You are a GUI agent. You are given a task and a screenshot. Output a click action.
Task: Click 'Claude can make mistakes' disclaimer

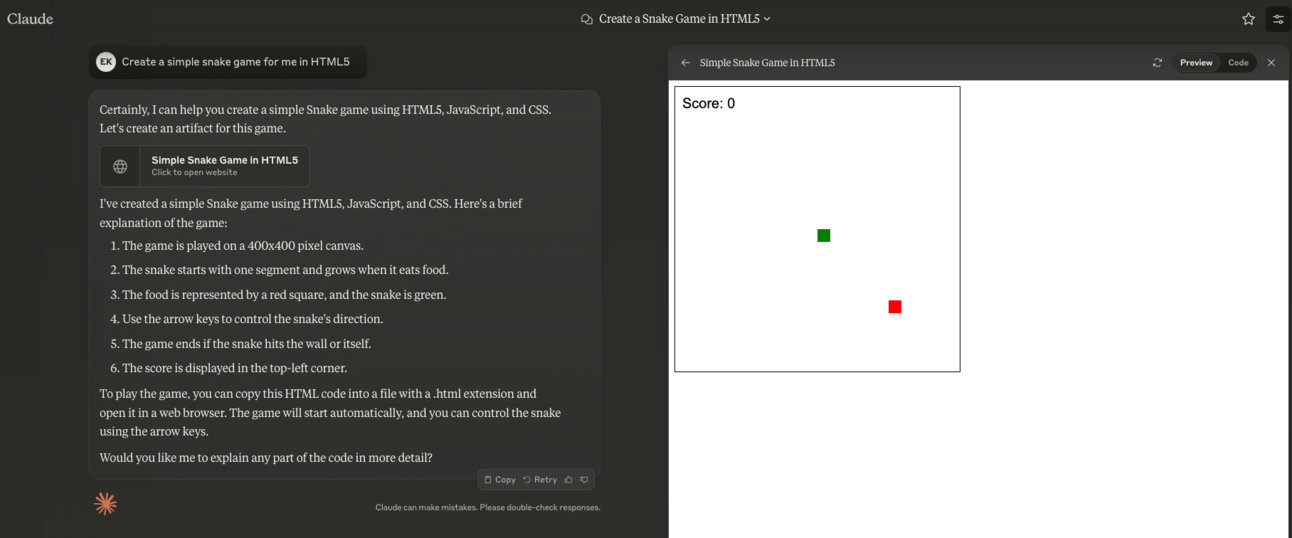pyautogui.click(x=488, y=507)
